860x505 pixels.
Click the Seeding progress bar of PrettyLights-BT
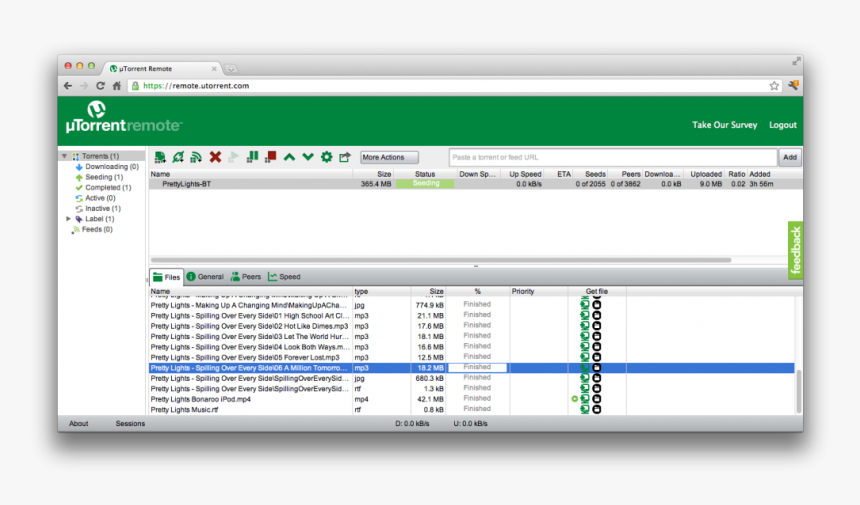[x=425, y=184]
